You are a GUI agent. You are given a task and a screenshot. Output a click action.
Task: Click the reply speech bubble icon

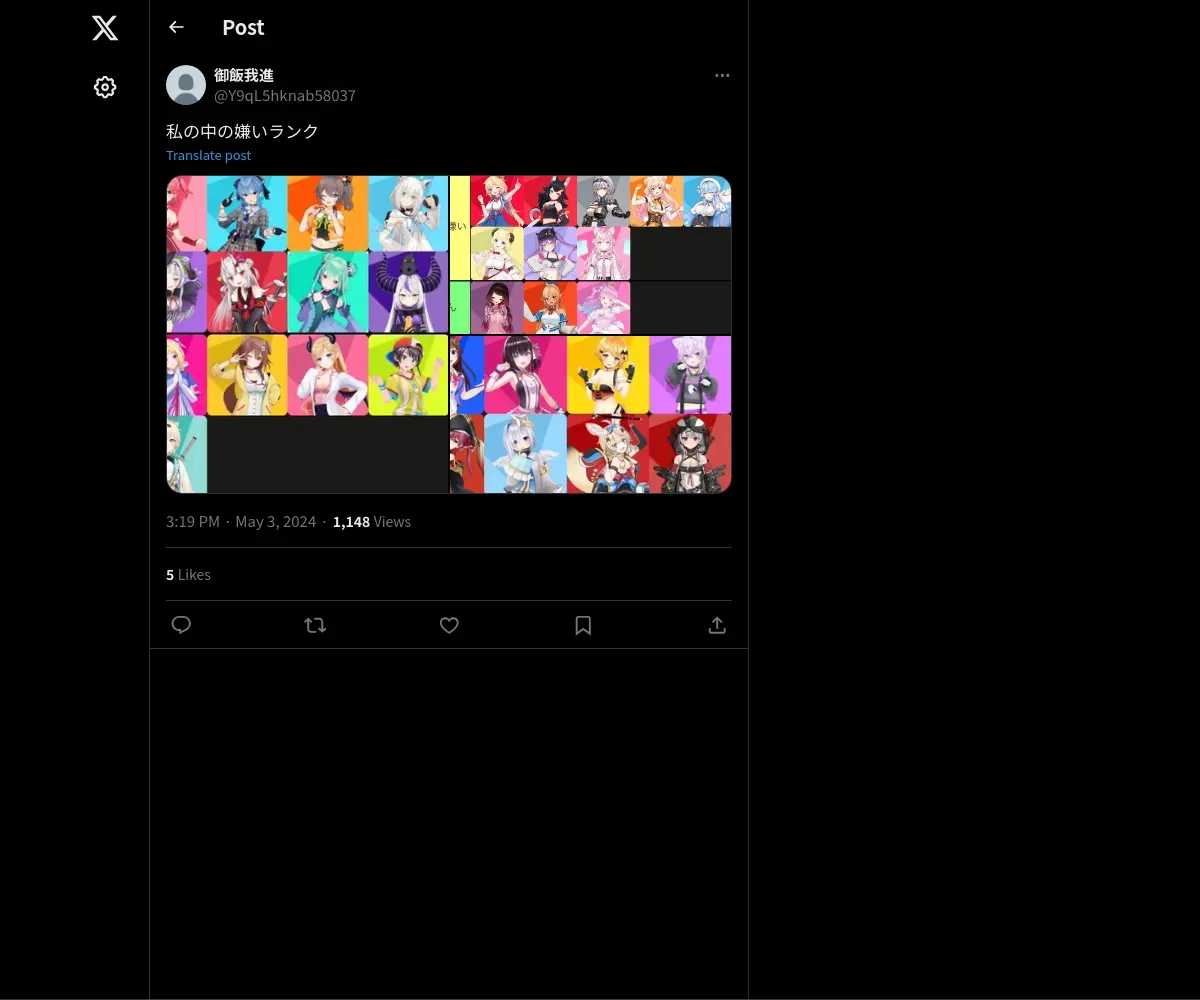coord(181,625)
